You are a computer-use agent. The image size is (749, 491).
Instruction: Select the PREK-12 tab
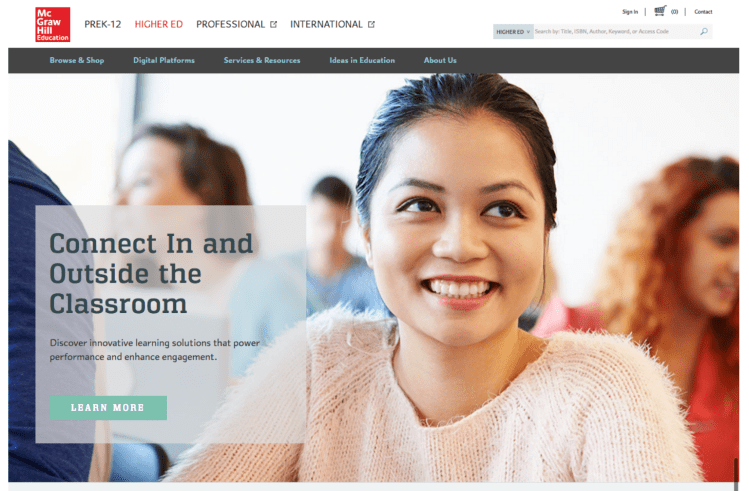point(103,24)
